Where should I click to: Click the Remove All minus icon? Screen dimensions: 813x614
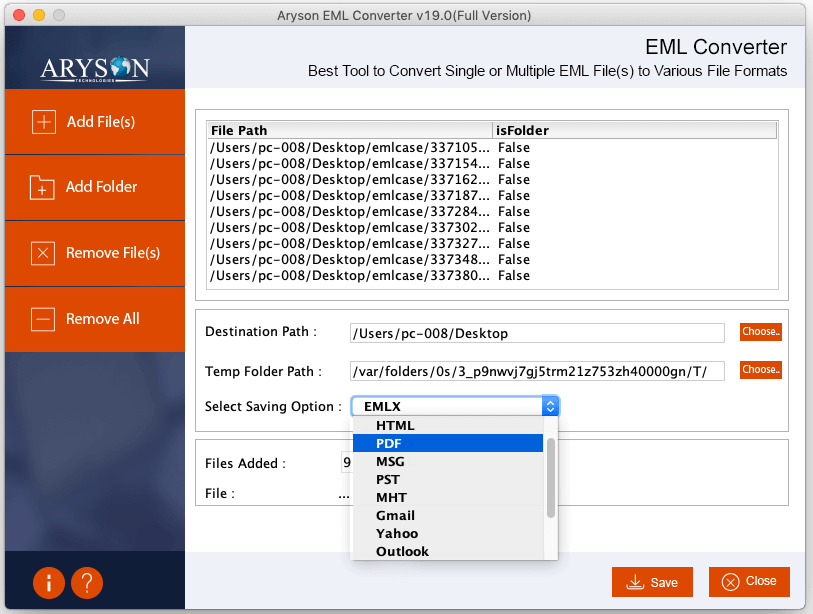[43, 319]
